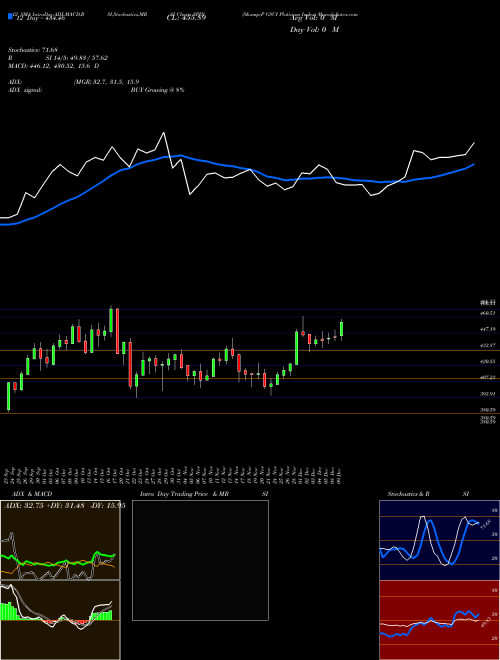Open the blue stochastics chart panel
Screen dimensions: 500x660
coord(439,540)
